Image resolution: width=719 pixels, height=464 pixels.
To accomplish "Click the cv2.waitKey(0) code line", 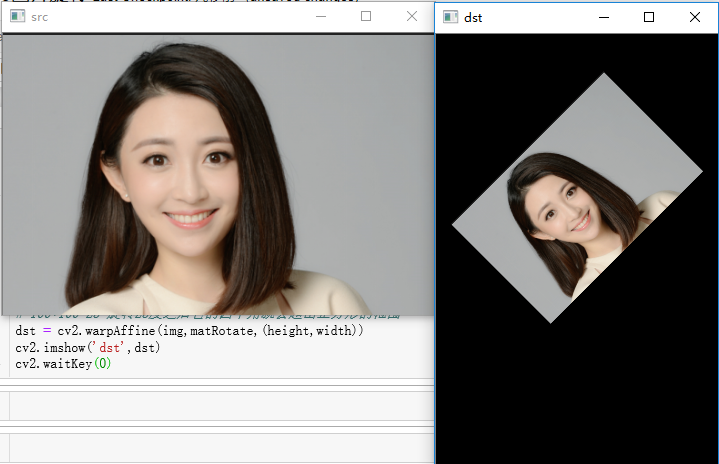I will (63, 364).
